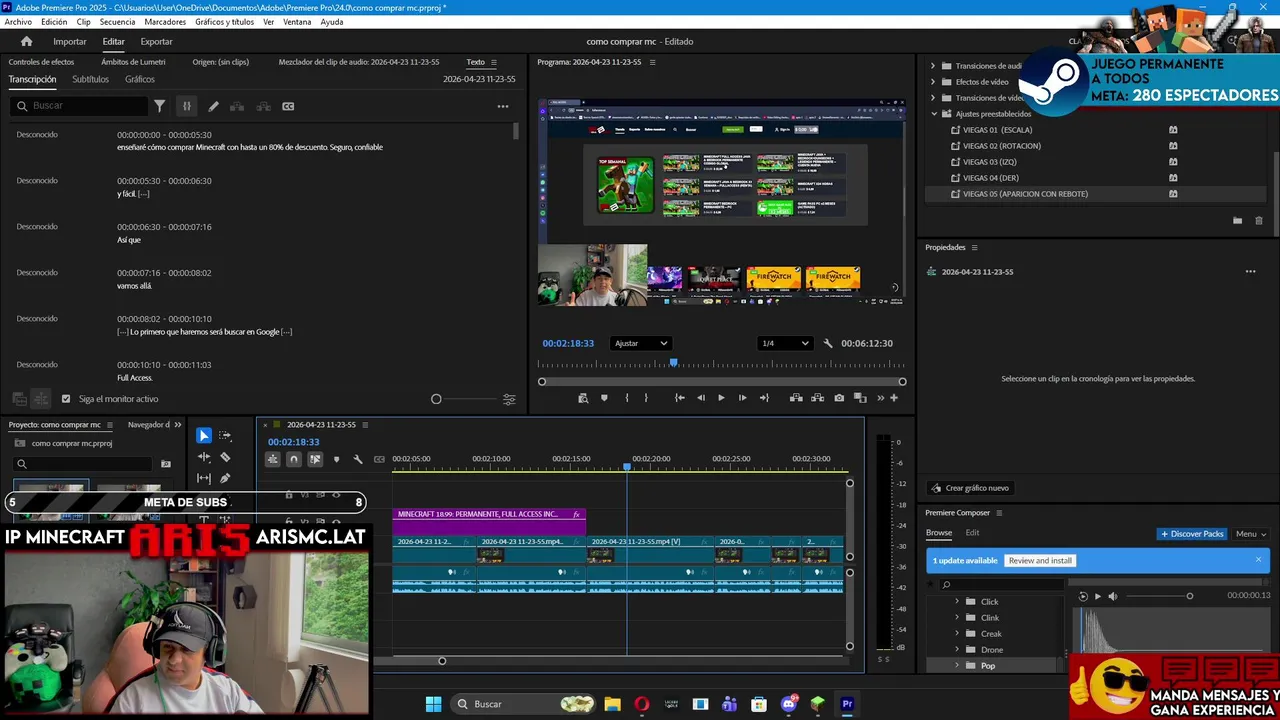Click the Comparison View icon
Screen dimensions: 1280x720
(860, 398)
